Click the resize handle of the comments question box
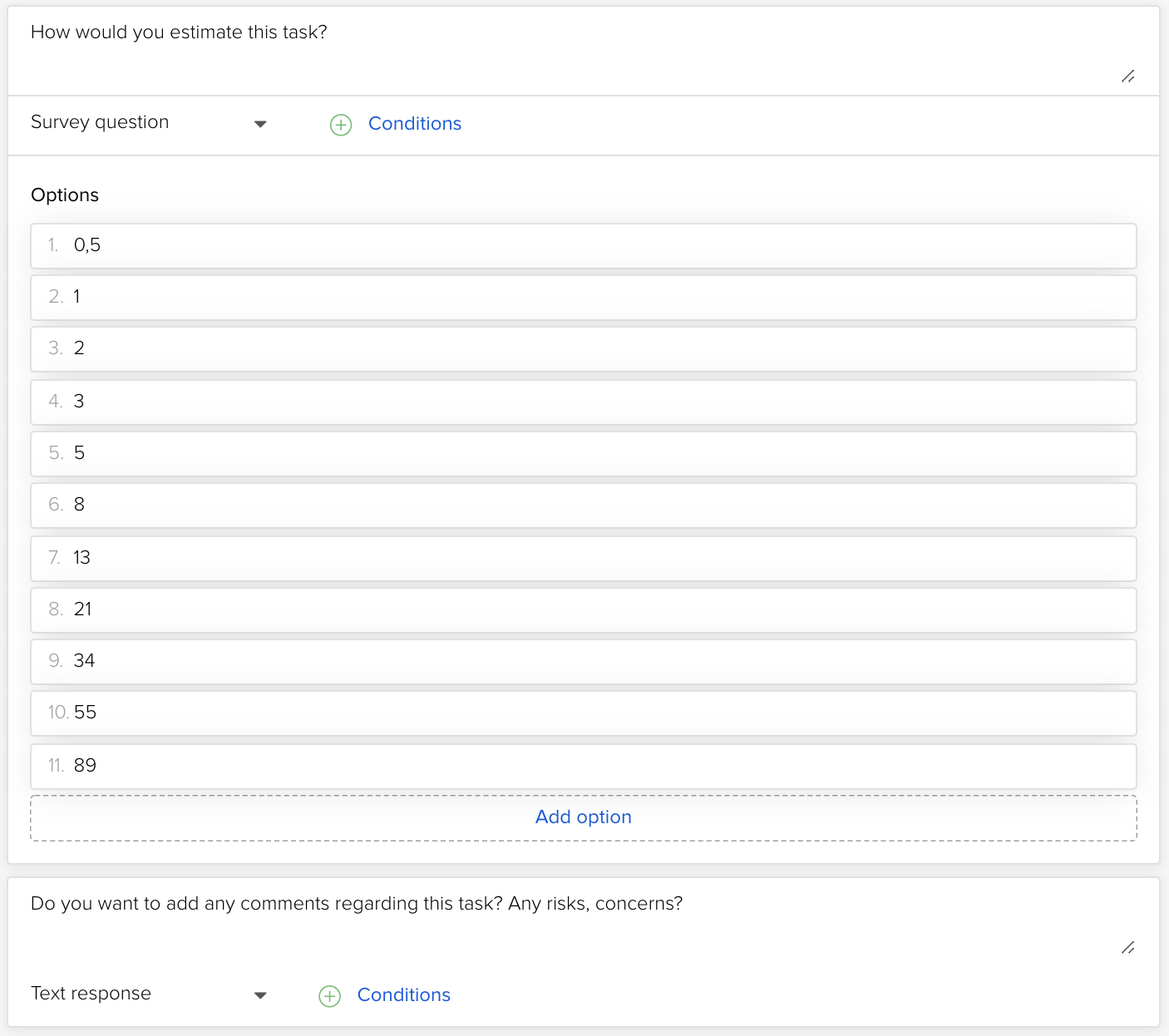The width and height of the screenshot is (1169, 1036). [x=1127, y=948]
